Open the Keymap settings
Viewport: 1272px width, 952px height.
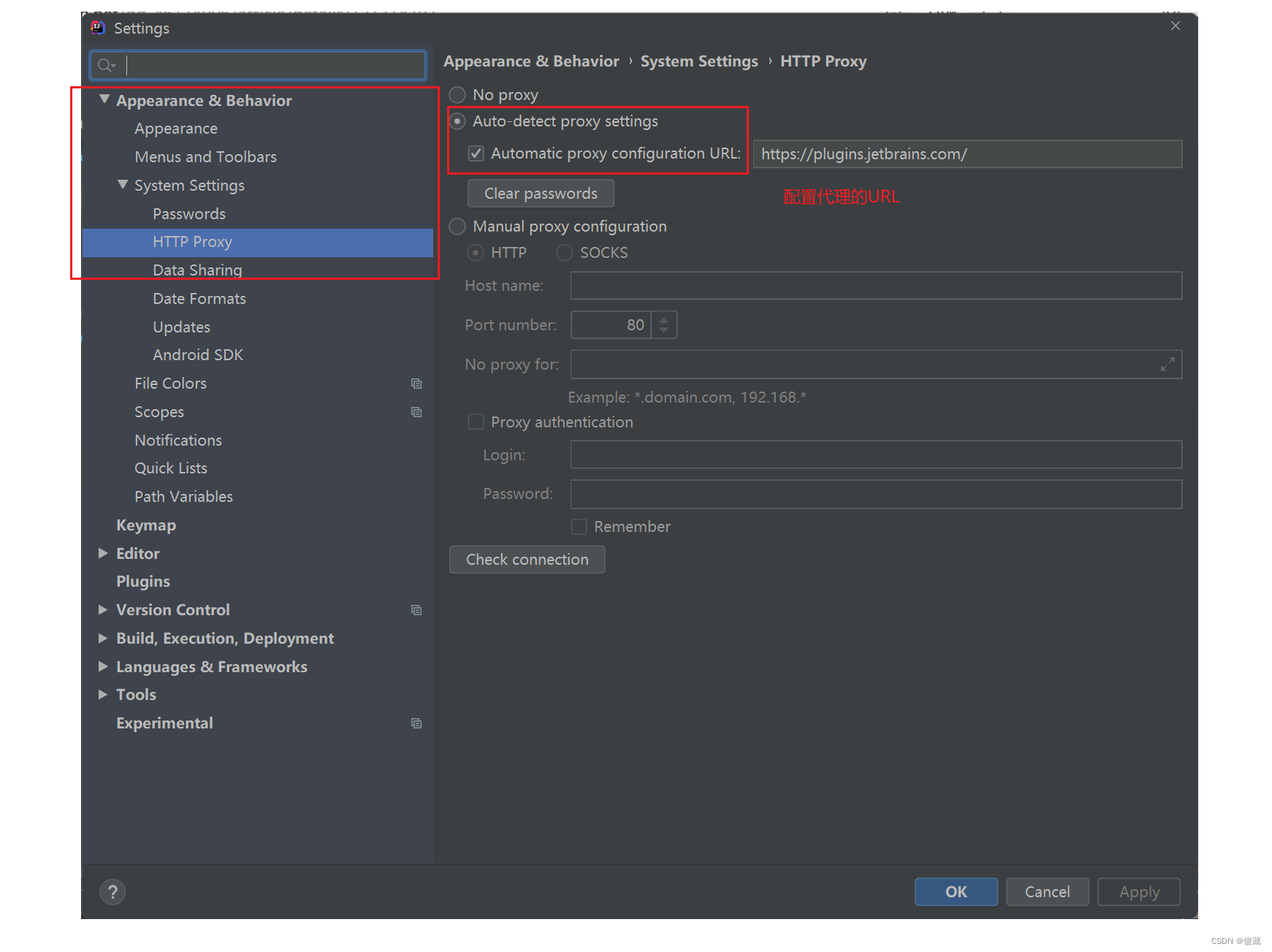pyautogui.click(x=146, y=525)
